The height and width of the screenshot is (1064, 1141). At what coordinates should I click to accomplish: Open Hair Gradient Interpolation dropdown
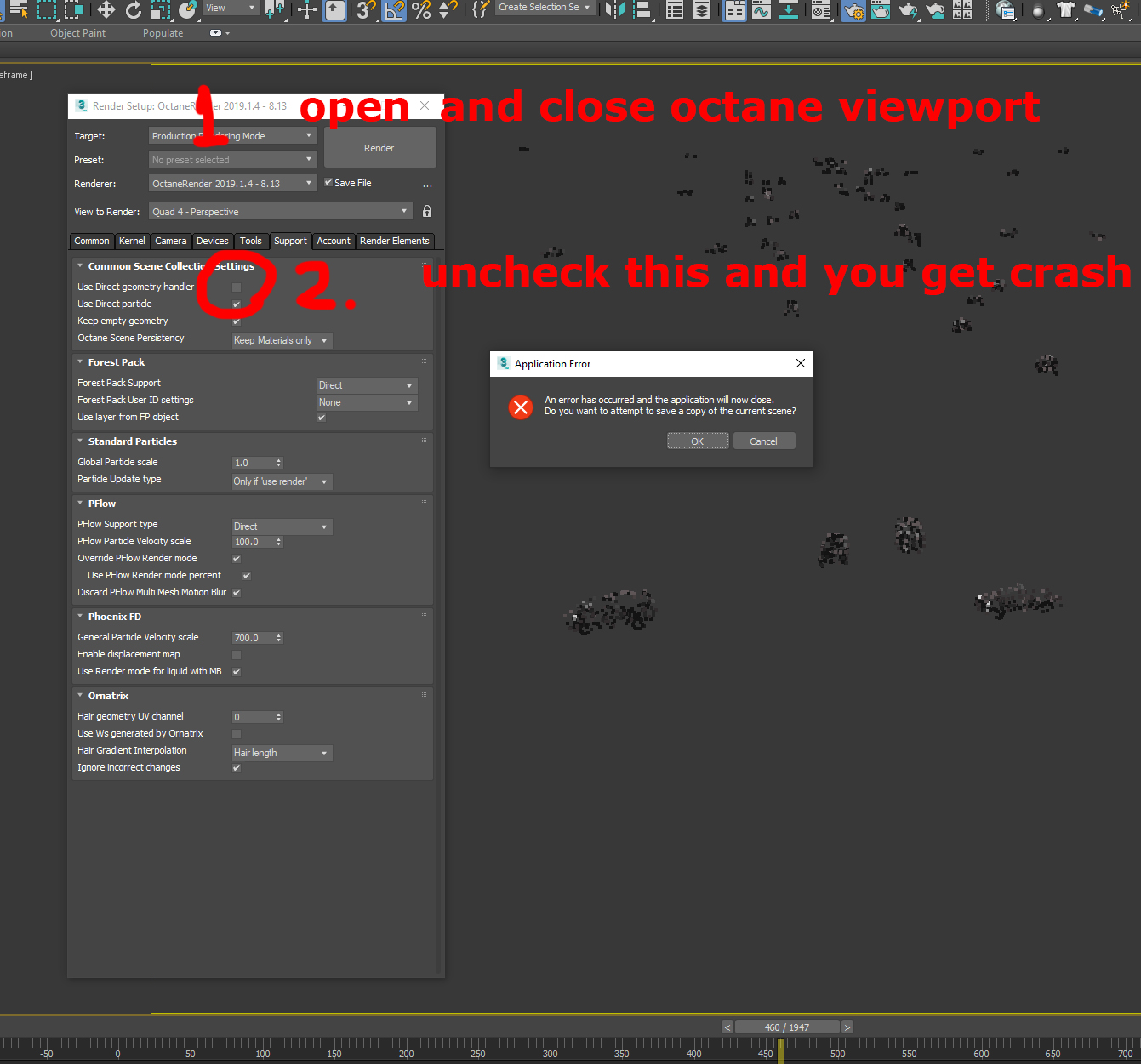282,753
